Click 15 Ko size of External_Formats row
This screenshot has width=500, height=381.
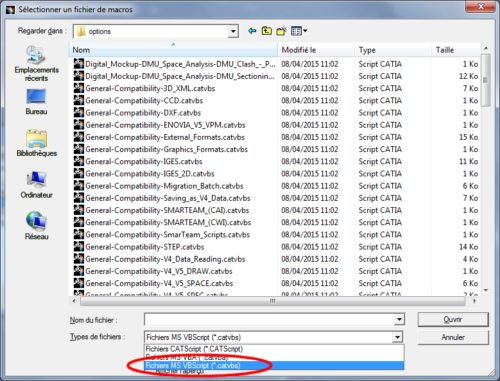click(x=468, y=137)
